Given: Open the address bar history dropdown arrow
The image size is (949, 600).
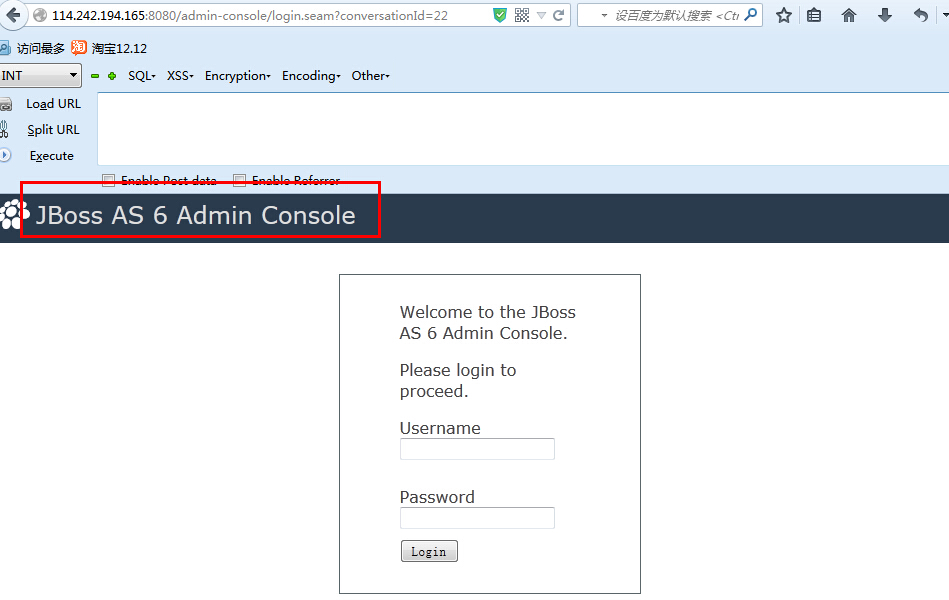Looking at the screenshot, I should tap(541, 16).
